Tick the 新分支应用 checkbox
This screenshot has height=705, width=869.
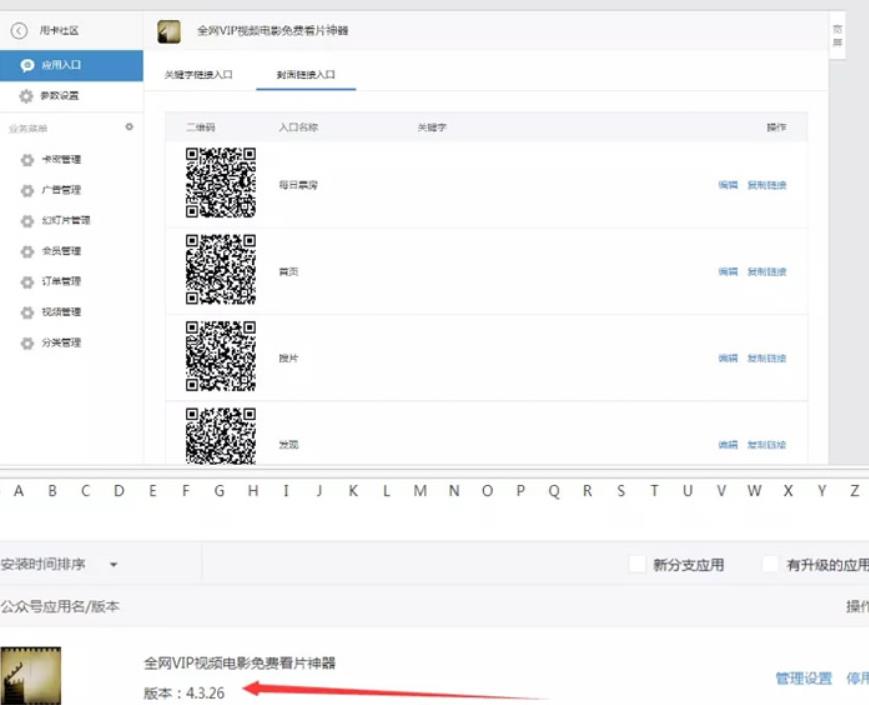click(x=637, y=564)
